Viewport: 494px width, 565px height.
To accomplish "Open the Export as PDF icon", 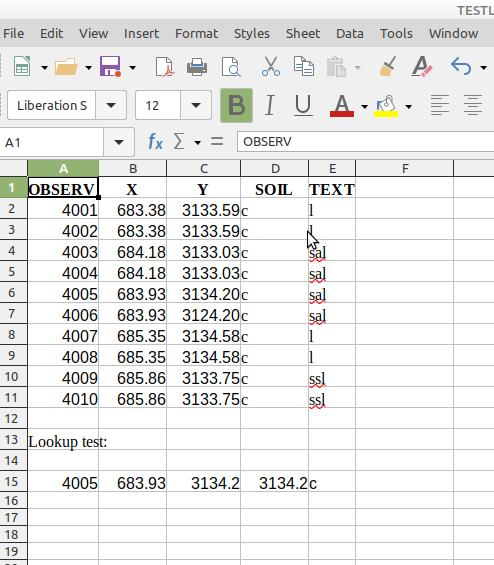I will 165,67.
